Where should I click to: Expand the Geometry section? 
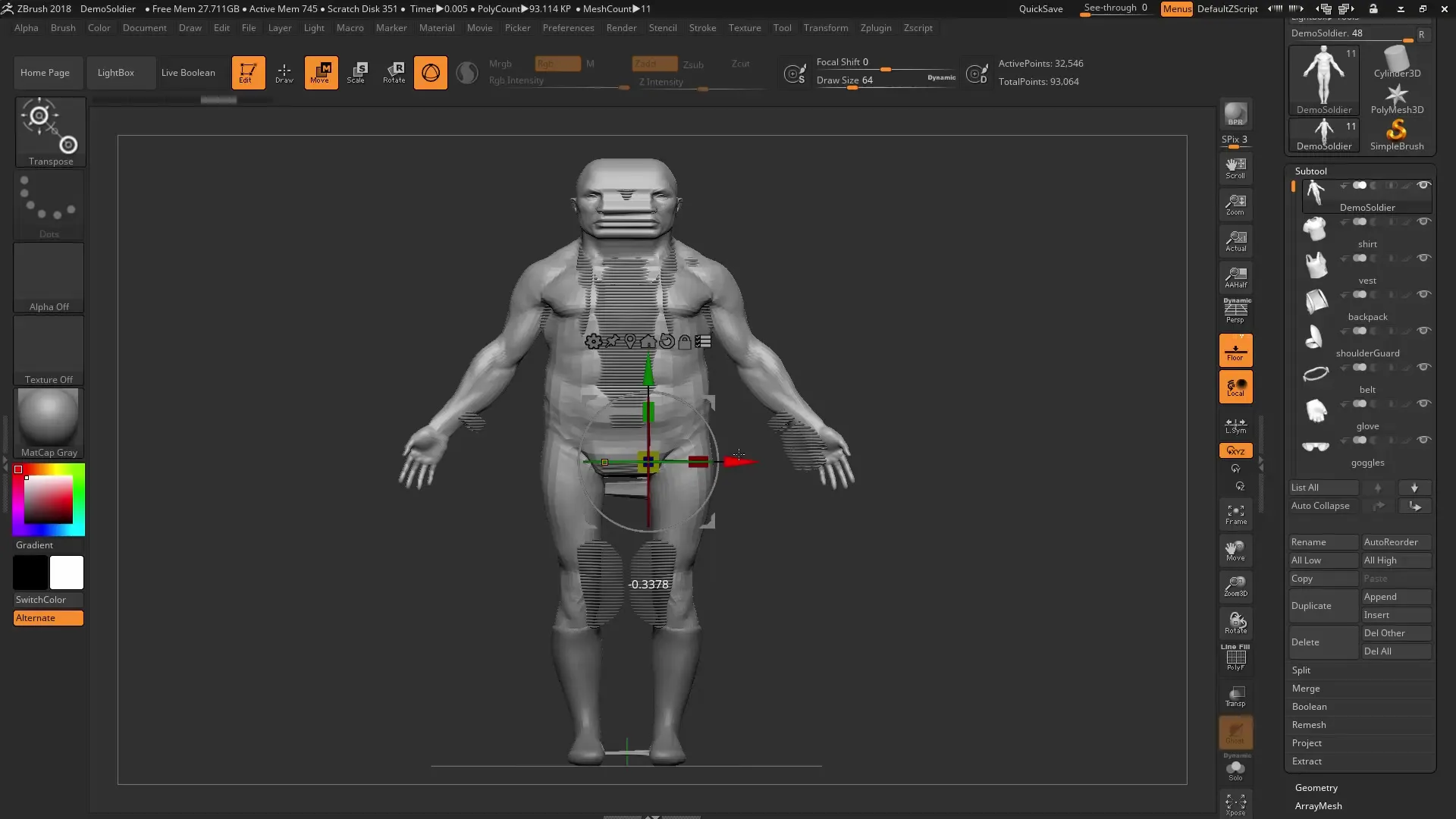pyautogui.click(x=1316, y=788)
